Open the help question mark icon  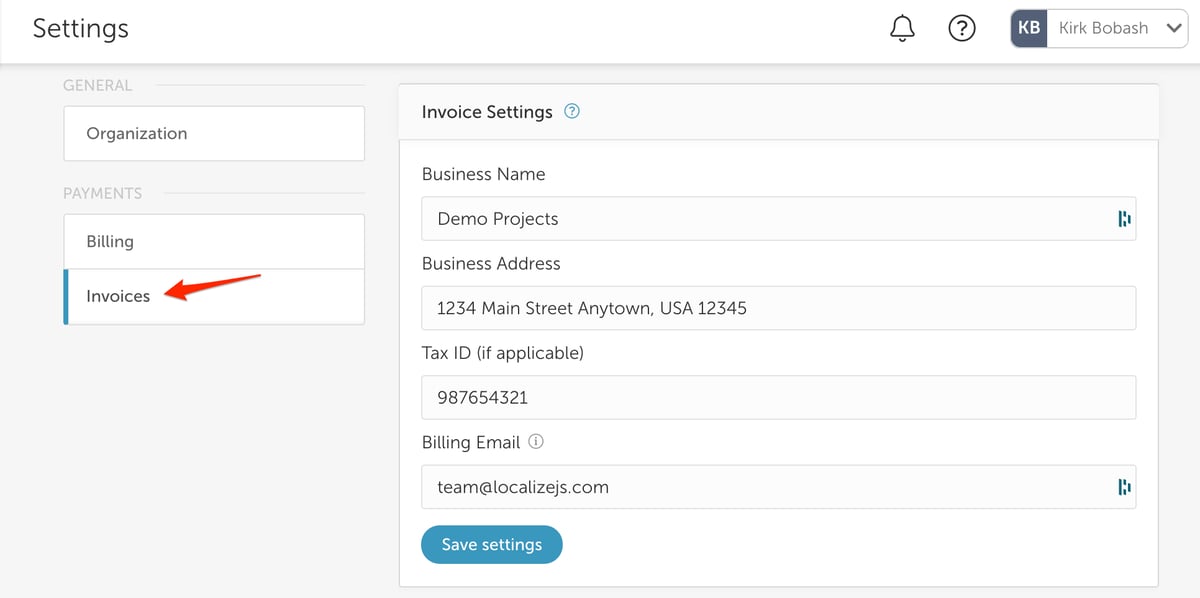(x=962, y=29)
